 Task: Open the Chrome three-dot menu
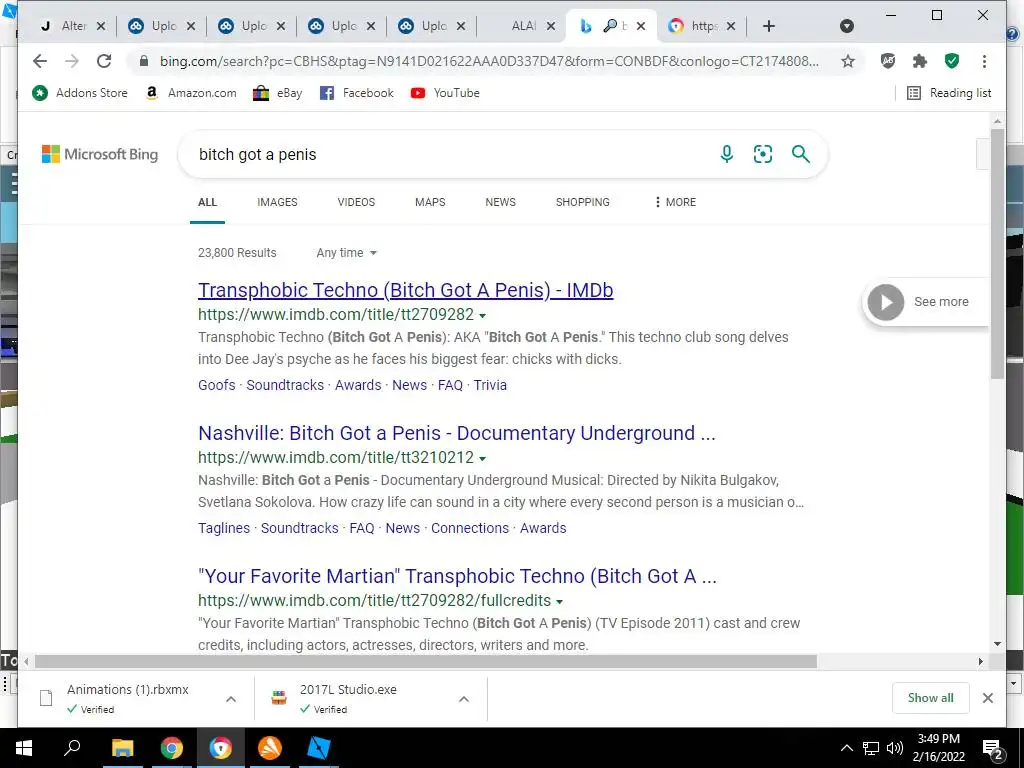click(x=984, y=61)
